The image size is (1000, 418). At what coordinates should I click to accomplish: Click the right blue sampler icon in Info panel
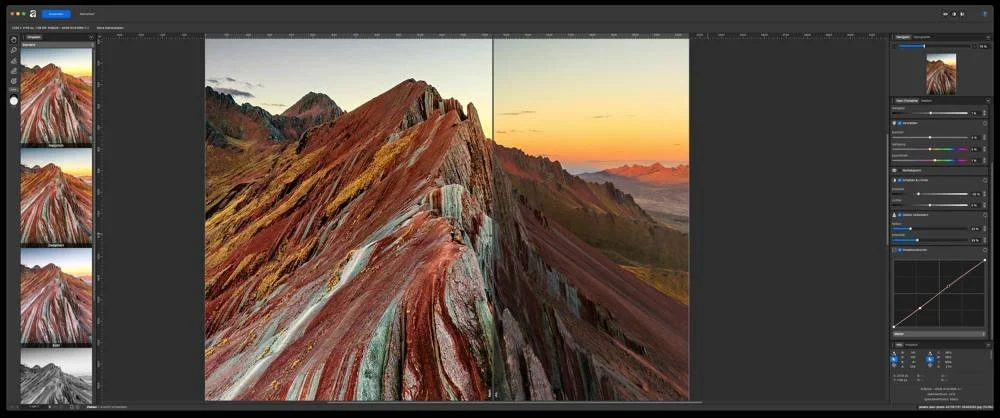pos(930,360)
